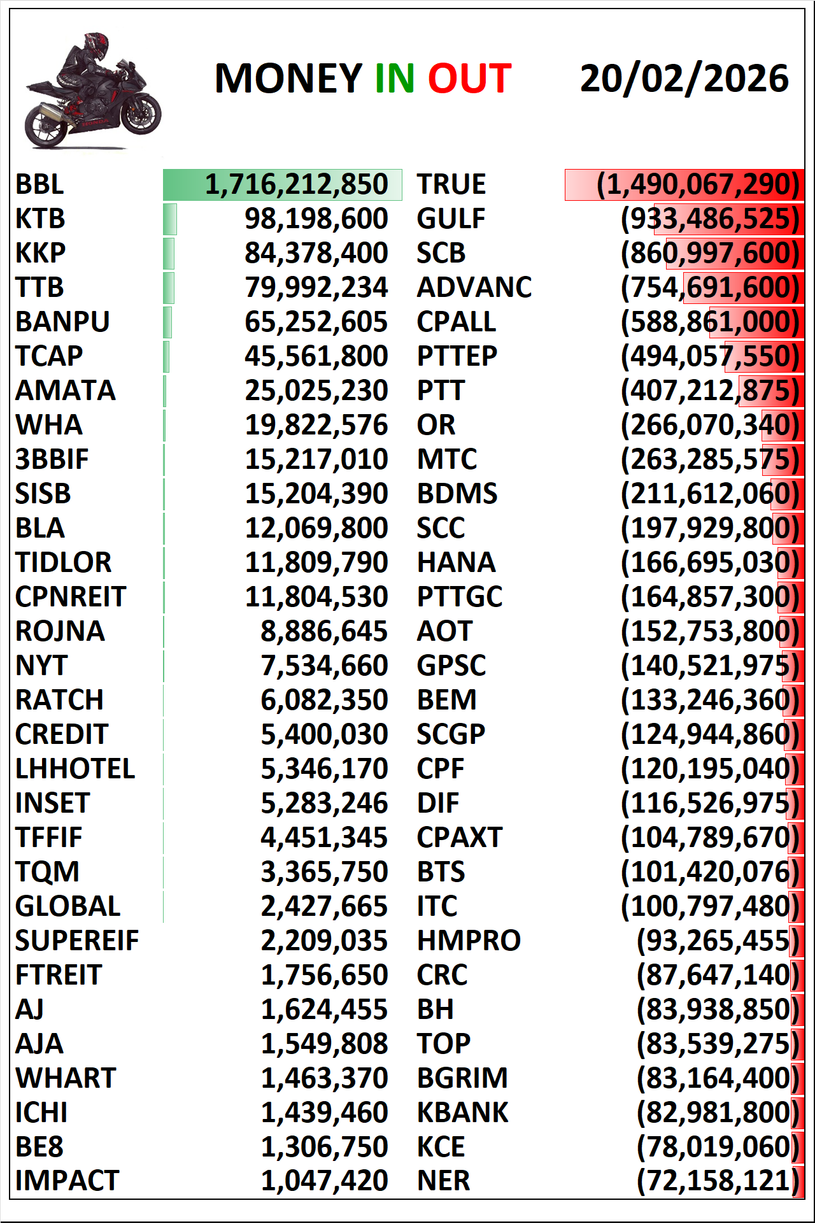
Task: Click the NER outflow value
Action: click(x=719, y=1181)
